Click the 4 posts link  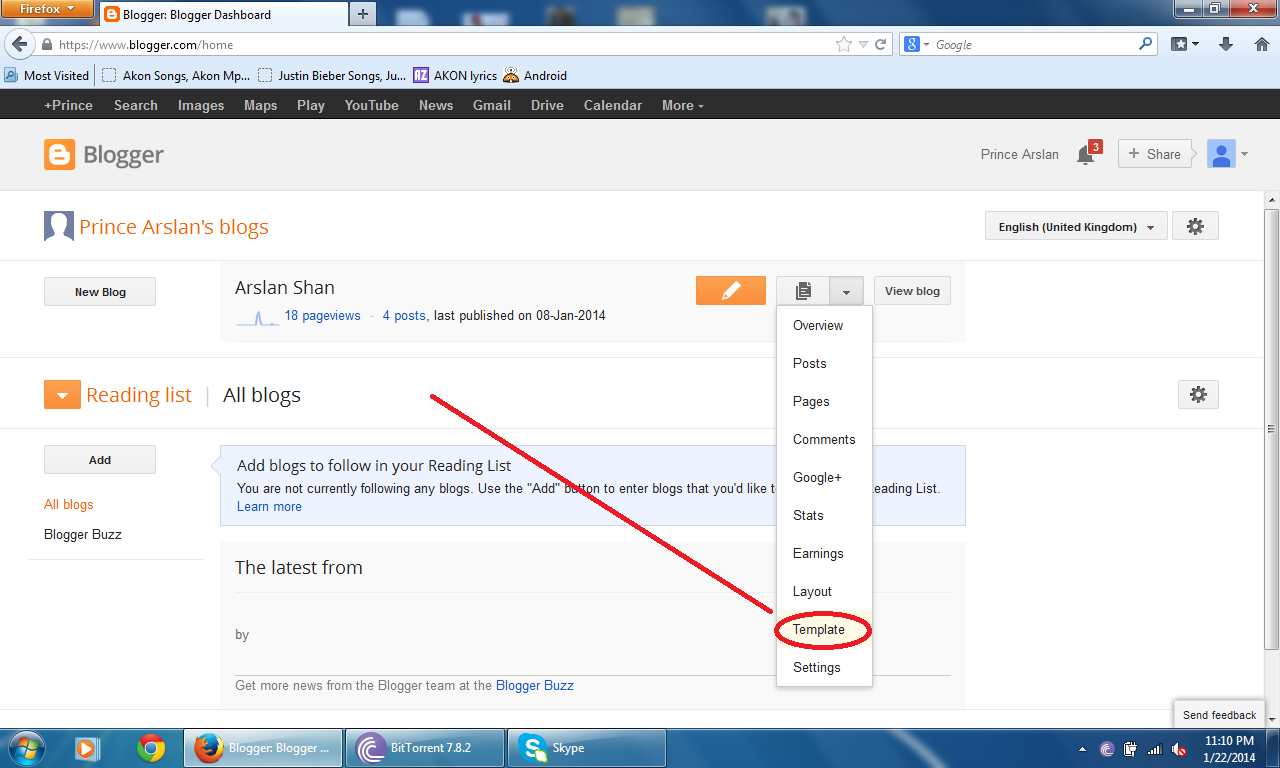pos(405,315)
